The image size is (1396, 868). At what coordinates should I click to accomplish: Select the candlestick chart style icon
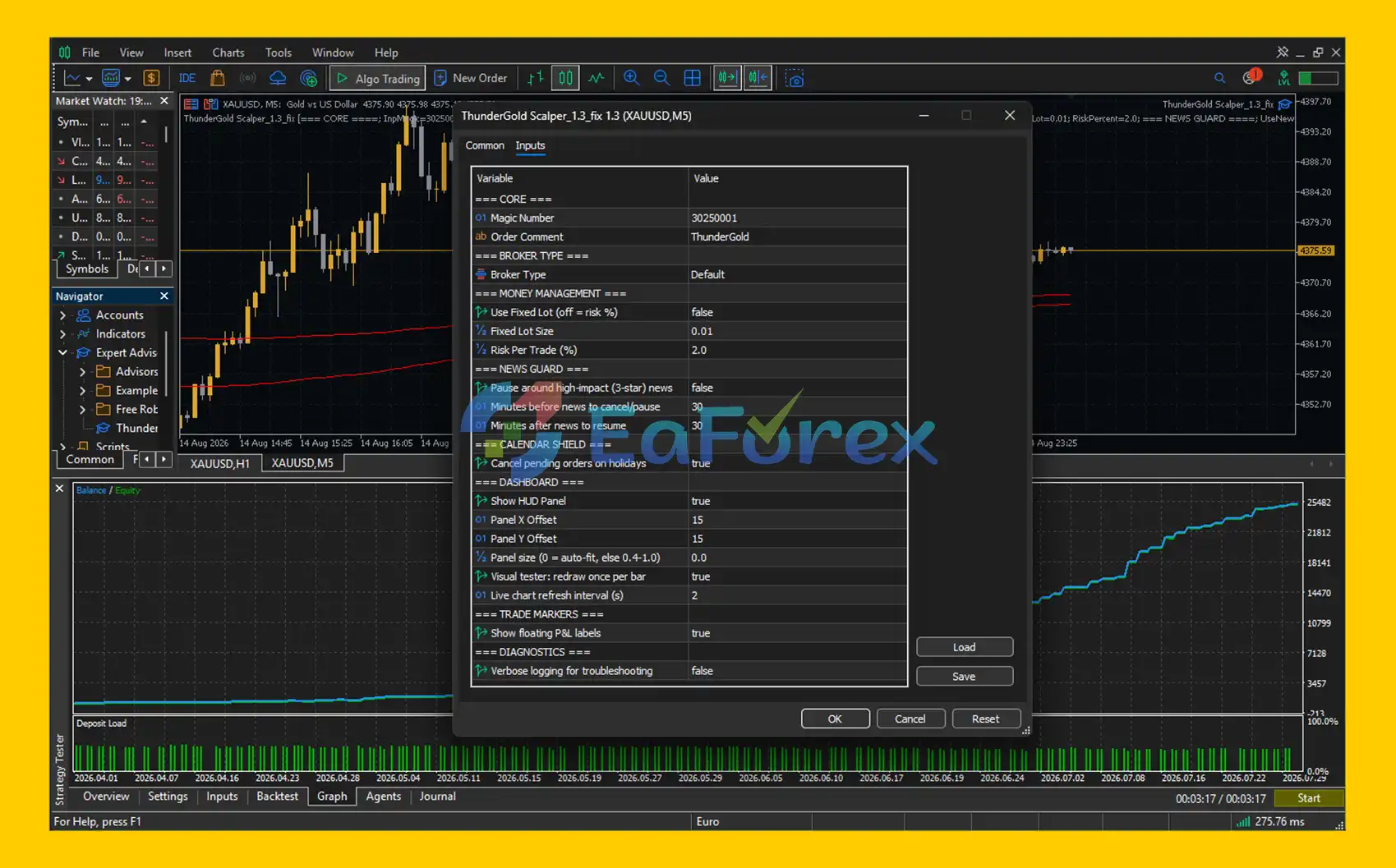pyautogui.click(x=566, y=78)
